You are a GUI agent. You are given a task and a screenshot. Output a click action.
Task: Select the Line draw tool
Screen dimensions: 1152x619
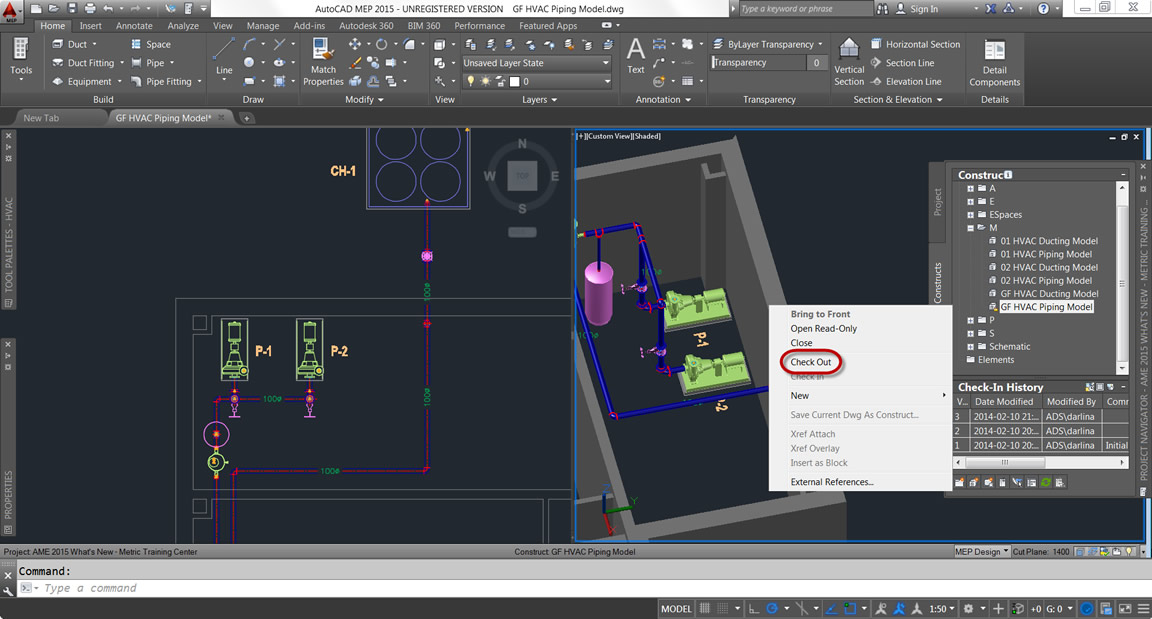coord(224,57)
